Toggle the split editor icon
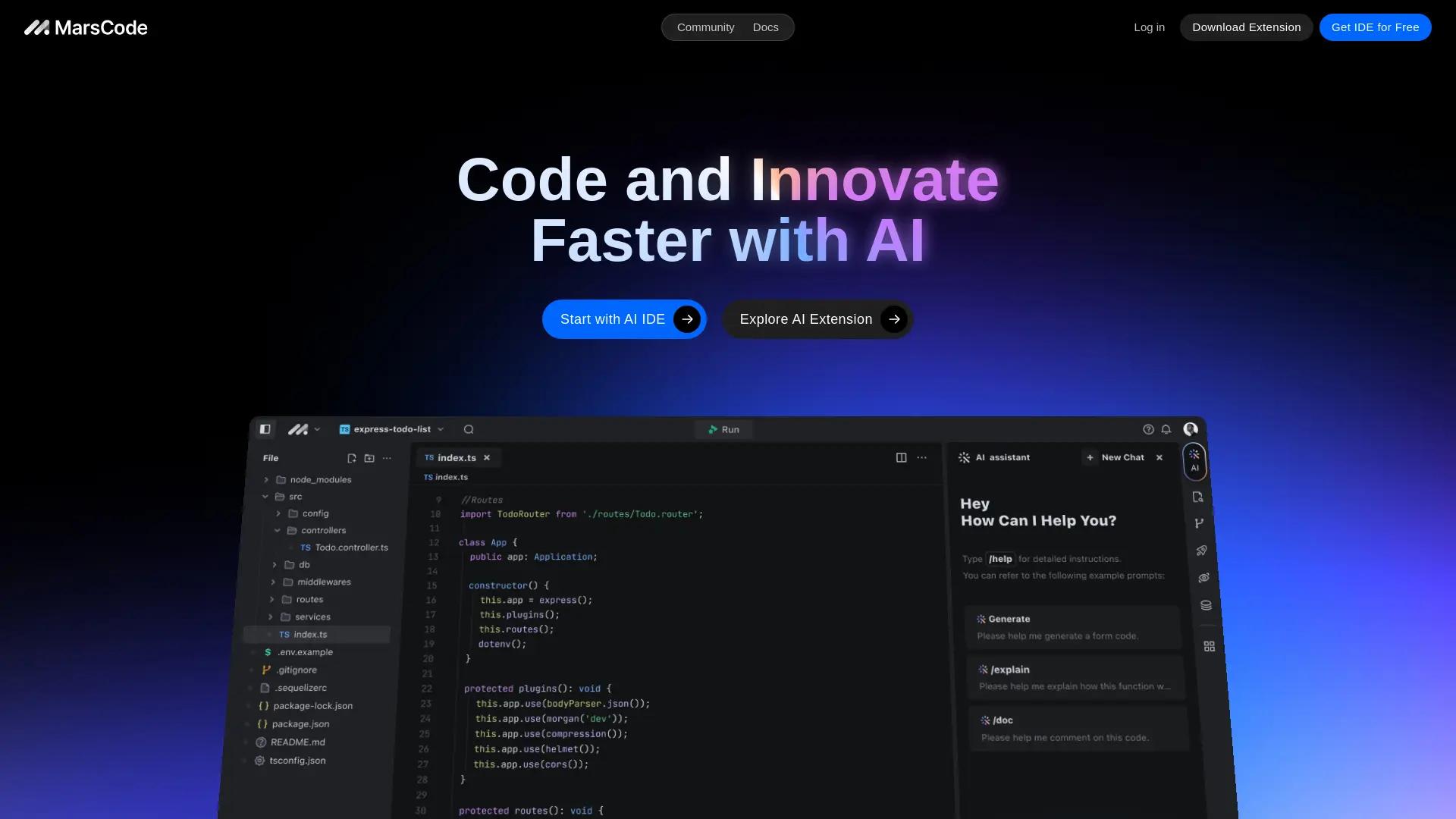Viewport: 1456px width, 819px height. [901, 457]
